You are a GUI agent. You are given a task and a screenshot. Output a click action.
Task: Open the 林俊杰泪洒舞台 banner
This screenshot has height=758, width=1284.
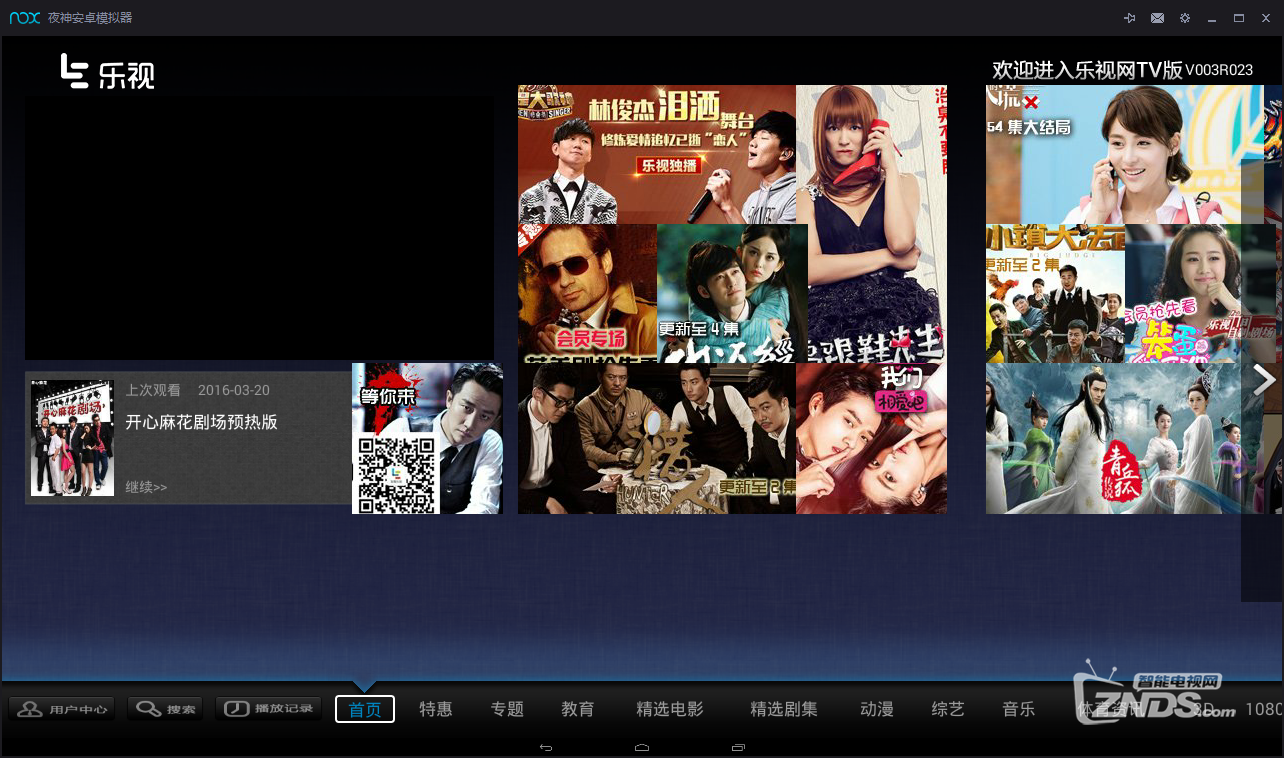tap(657, 154)
